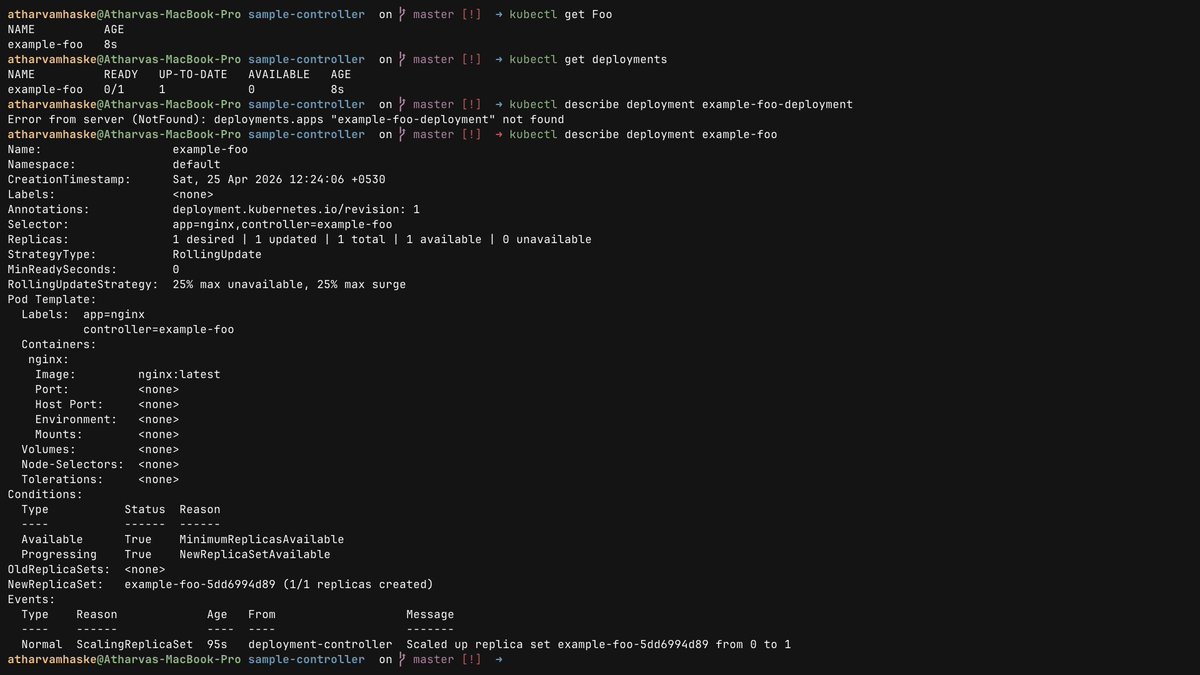Screen dimensions: 1200x675
Task: Click the 'UP-TO-DATE' column header
Action: [193, 75]
